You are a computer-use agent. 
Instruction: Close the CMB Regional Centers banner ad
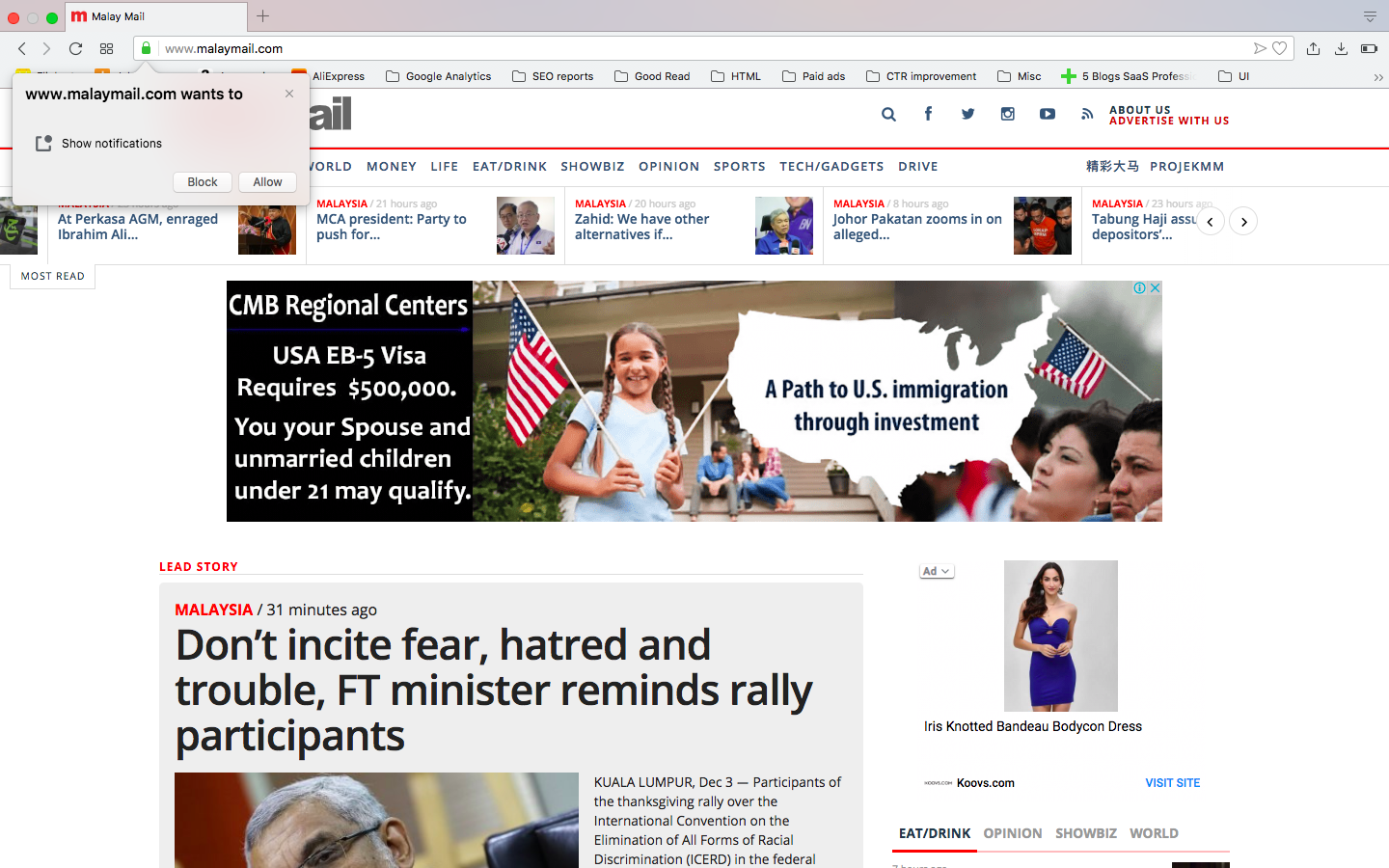pyautogui.click(x=1155, y=288)
